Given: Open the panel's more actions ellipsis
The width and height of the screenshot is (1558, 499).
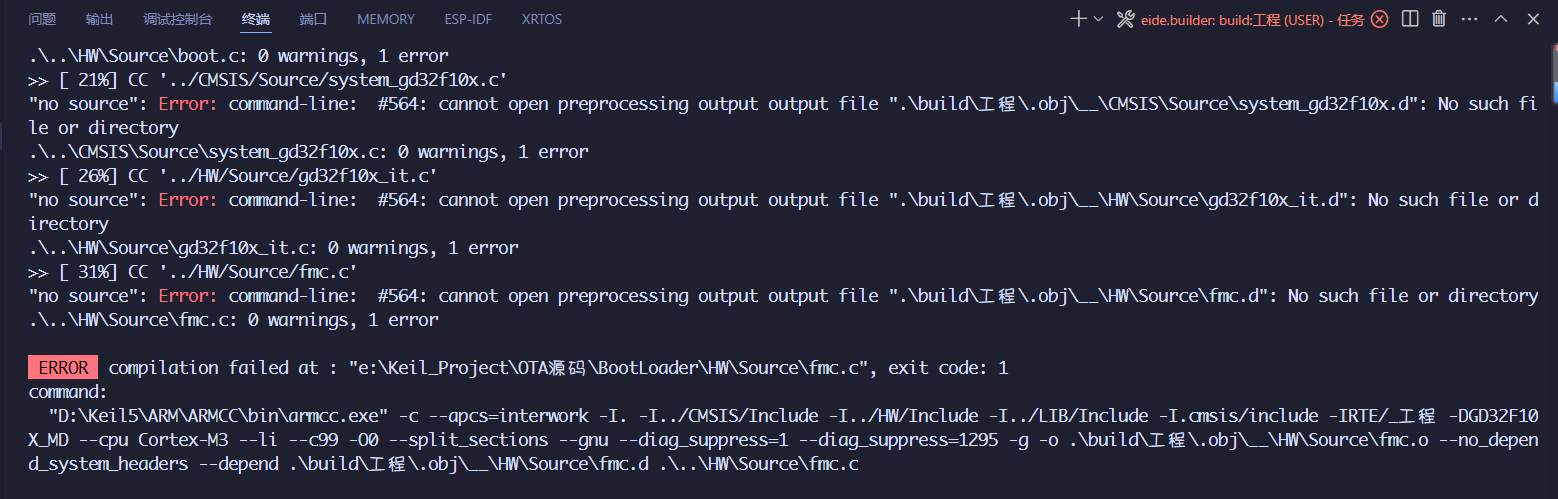Looking at the screenshot, I should click(x=1469, y=19).
